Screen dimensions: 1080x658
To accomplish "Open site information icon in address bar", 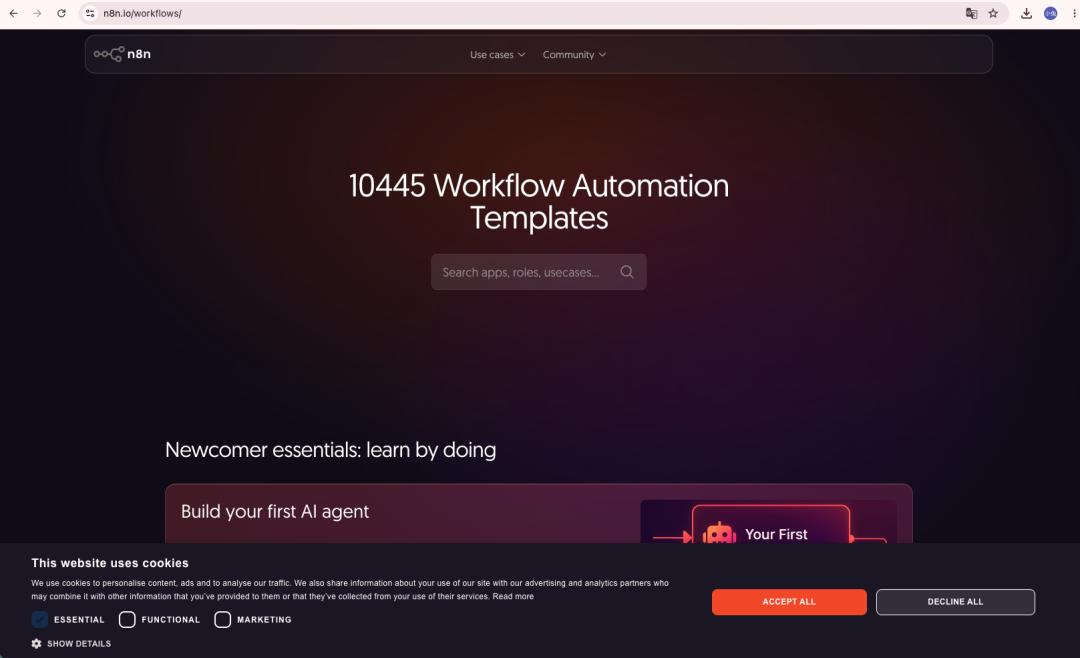I will [x=90, y=13].
